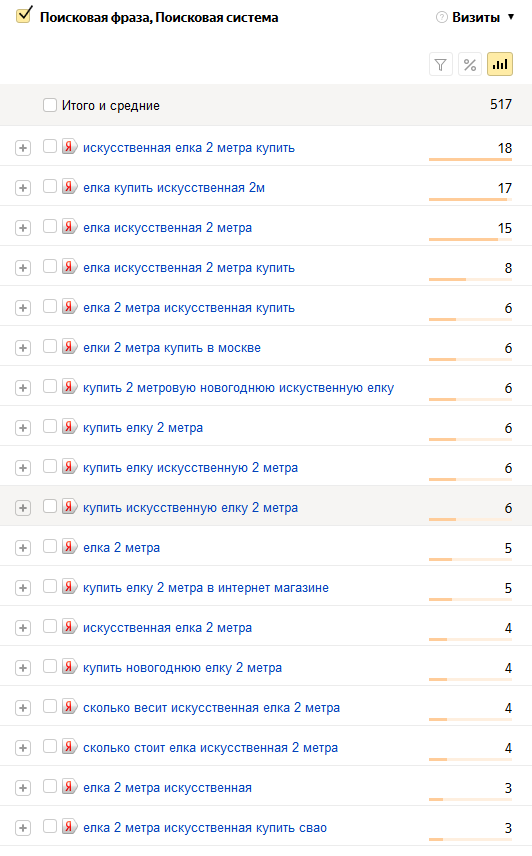Click the visits value 17
532x856 pixels.
pos(505,188)
